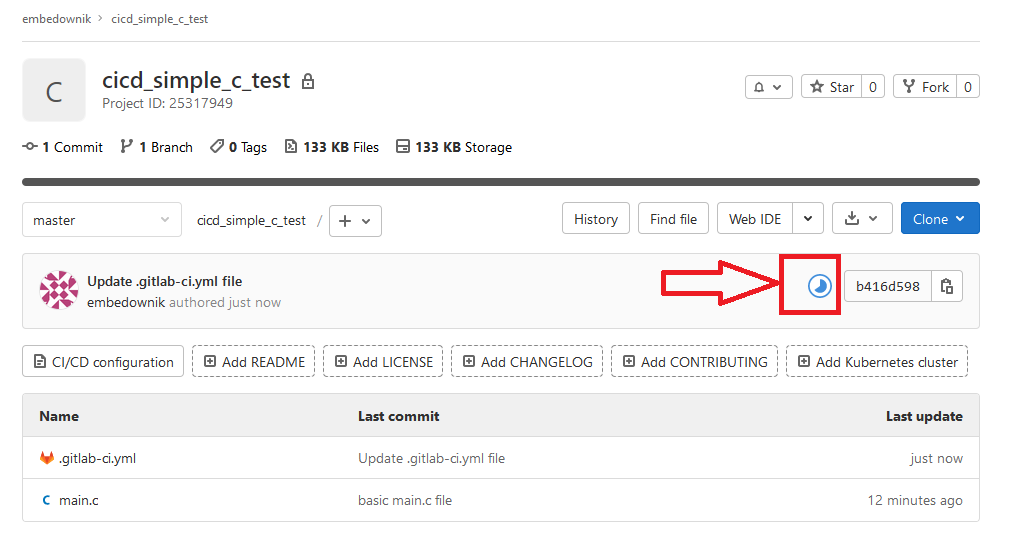Copy commit SHA with clipboard icon
This screenshot has height=545, width=1014.
(947, 286)
